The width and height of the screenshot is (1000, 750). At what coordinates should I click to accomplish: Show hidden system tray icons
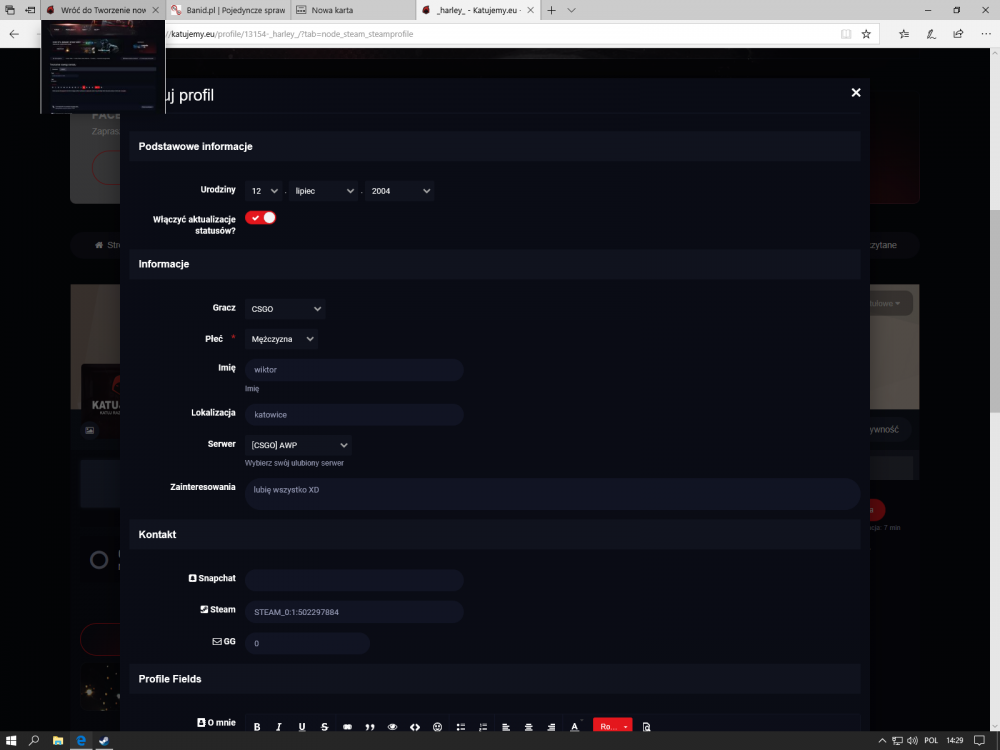tap(882, 740)
